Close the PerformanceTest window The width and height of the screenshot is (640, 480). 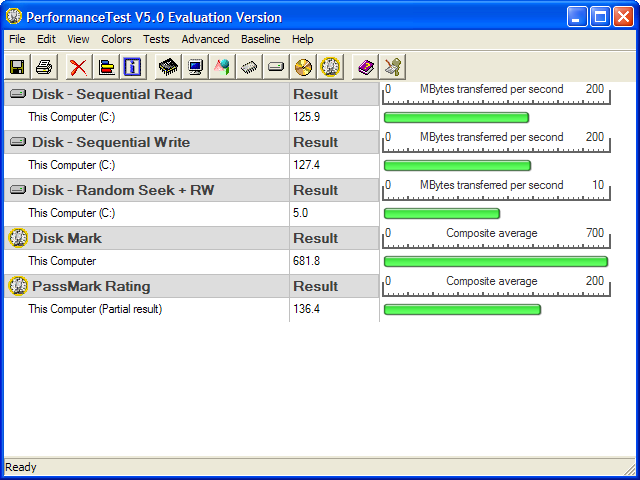[x=623, y=17]
